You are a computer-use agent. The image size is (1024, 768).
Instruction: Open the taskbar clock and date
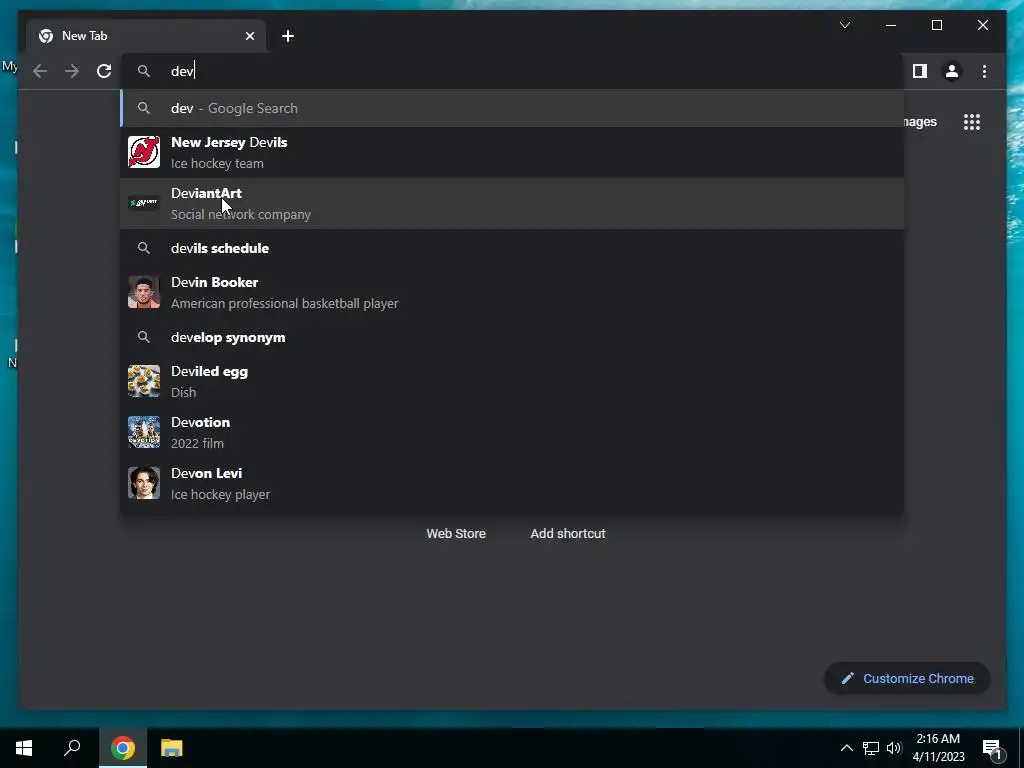pos(938,748)
